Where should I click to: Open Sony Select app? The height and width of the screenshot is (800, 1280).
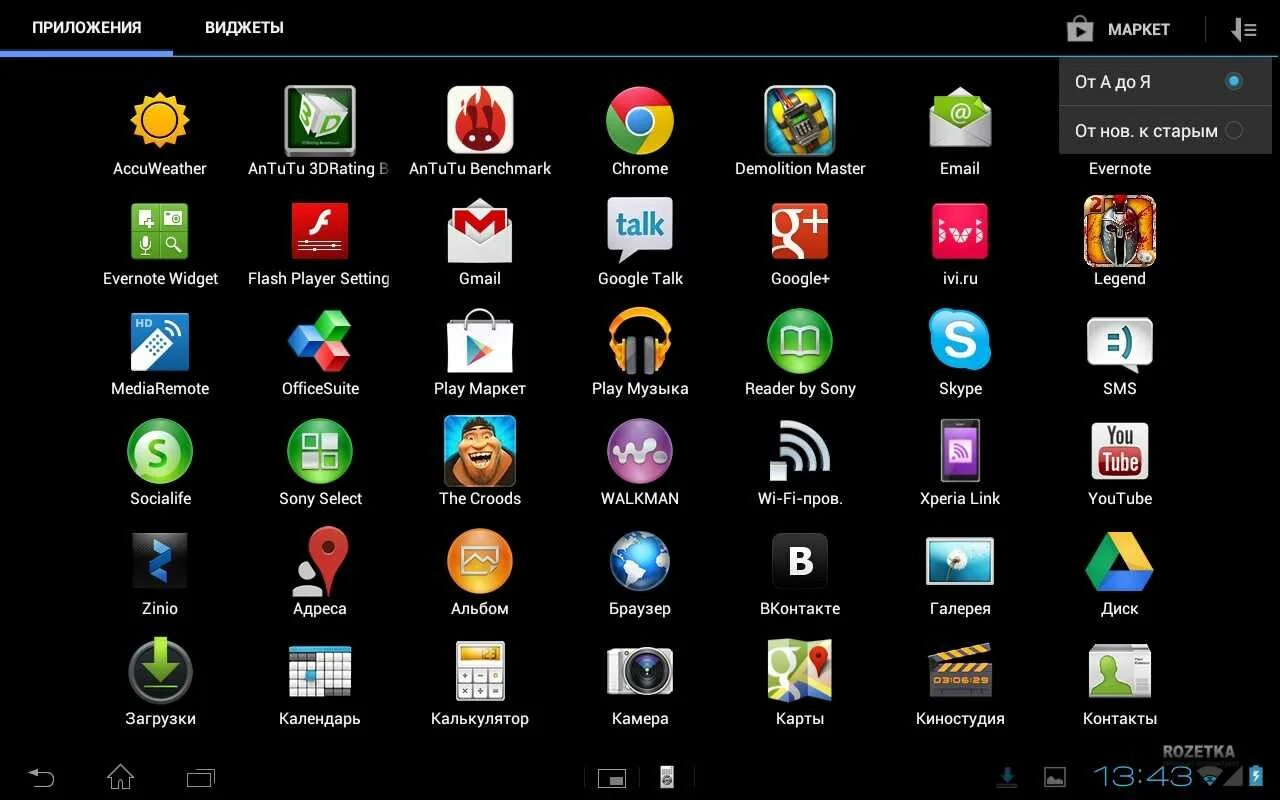[320, 451]
